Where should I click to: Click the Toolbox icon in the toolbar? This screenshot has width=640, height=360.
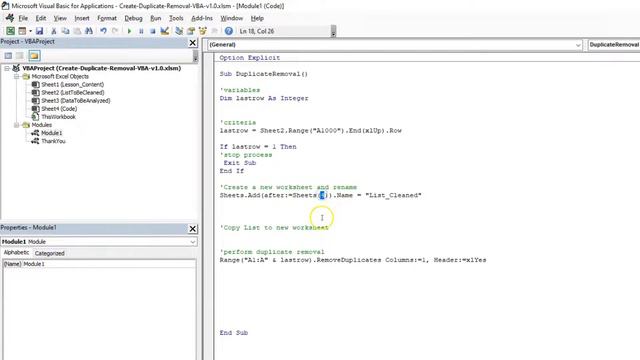214,31
